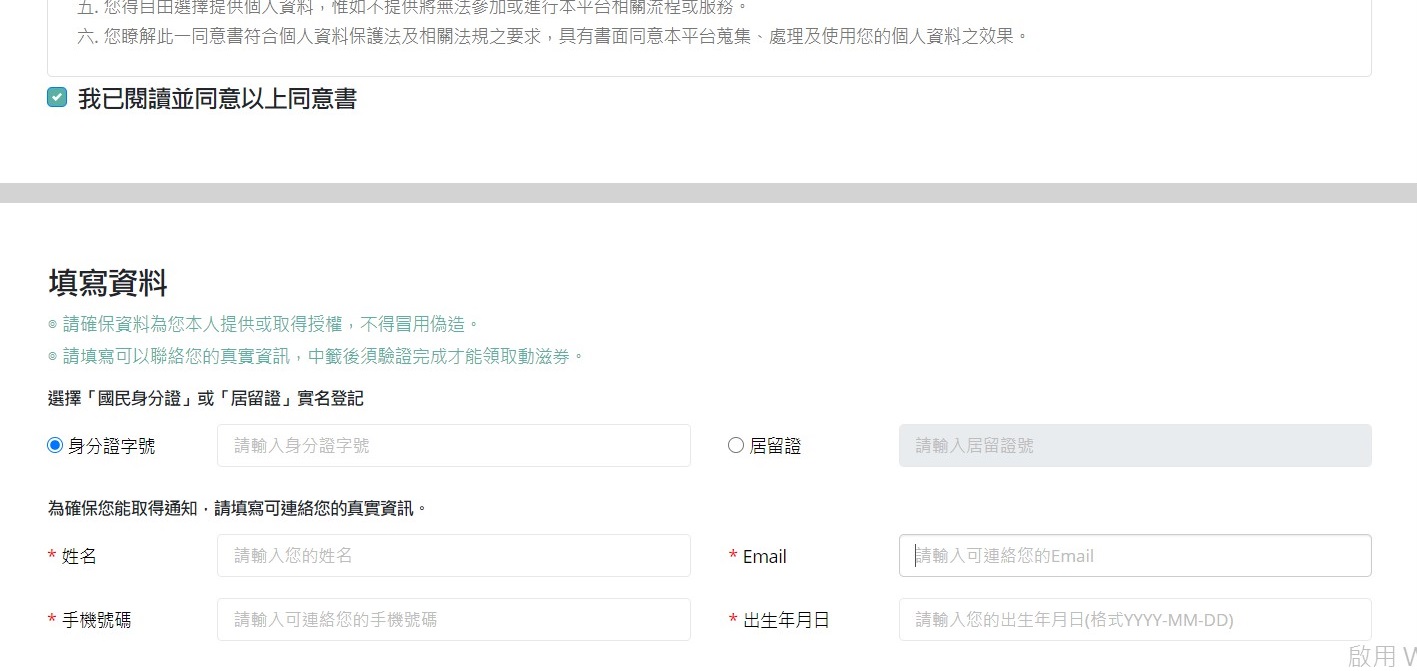The image size is (1417, 671).
Task: Click the 手機號碼 field label
Action: (x=96, y=620)
